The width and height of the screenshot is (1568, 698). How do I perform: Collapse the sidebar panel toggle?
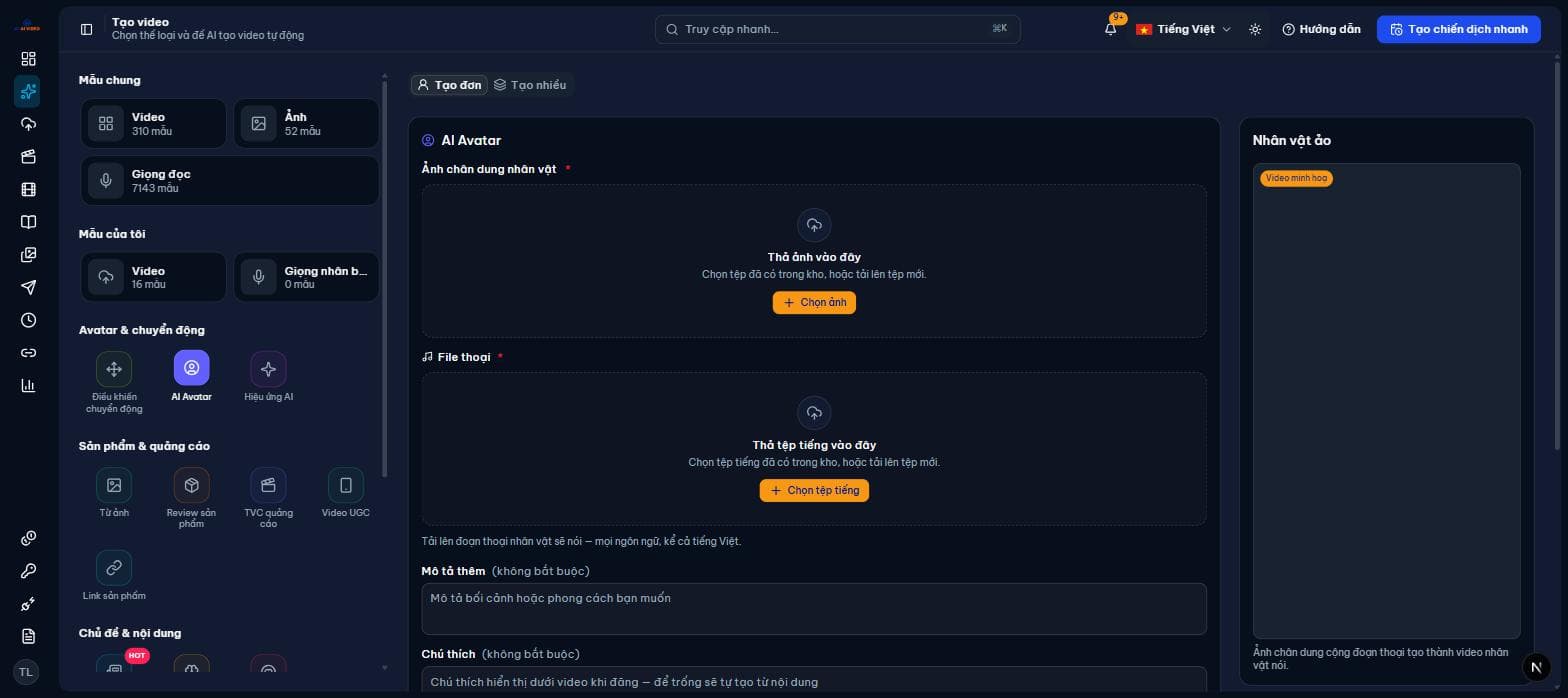pos(87,29)
